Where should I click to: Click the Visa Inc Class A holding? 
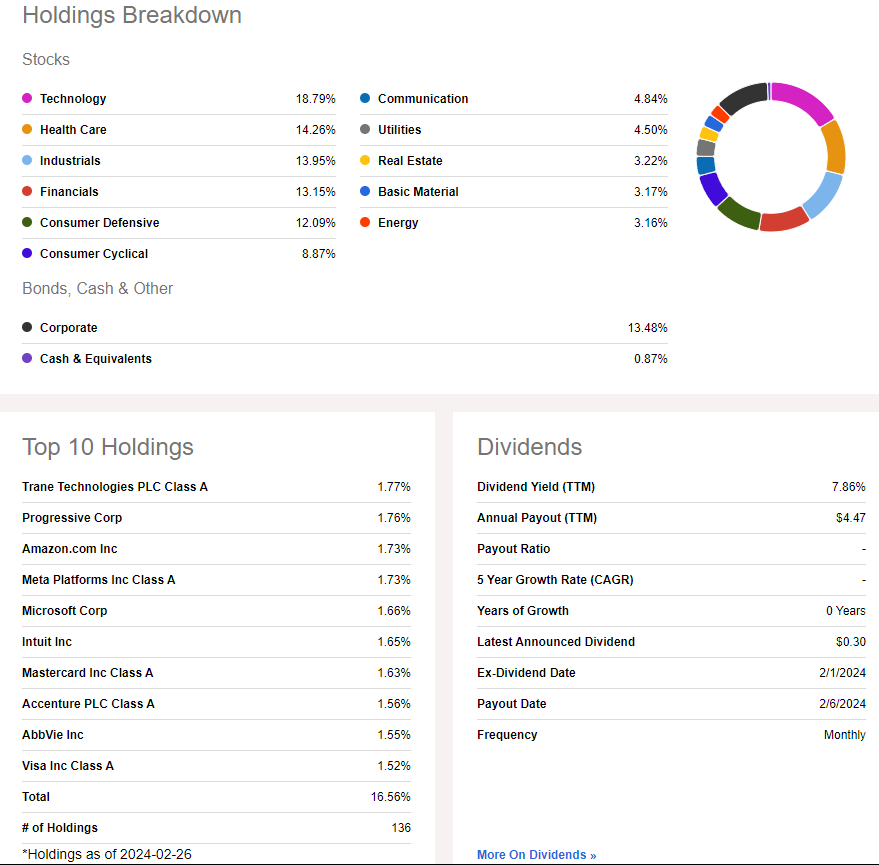pos(68,766)
